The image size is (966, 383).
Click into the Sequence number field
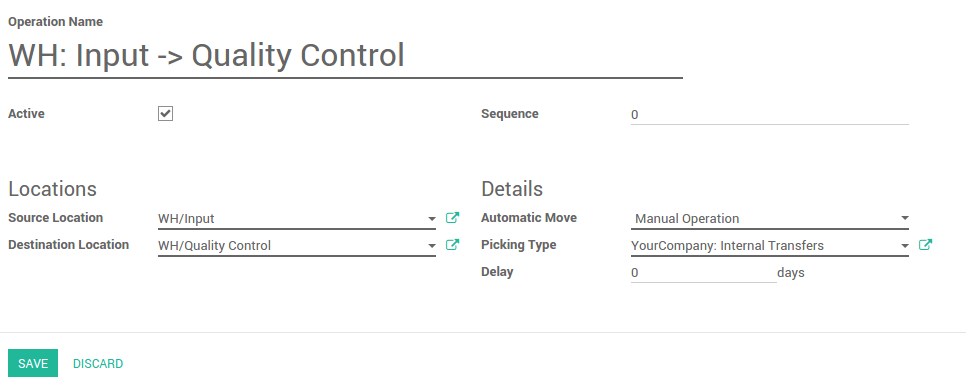pyautogui.click(x=769, y=115)
